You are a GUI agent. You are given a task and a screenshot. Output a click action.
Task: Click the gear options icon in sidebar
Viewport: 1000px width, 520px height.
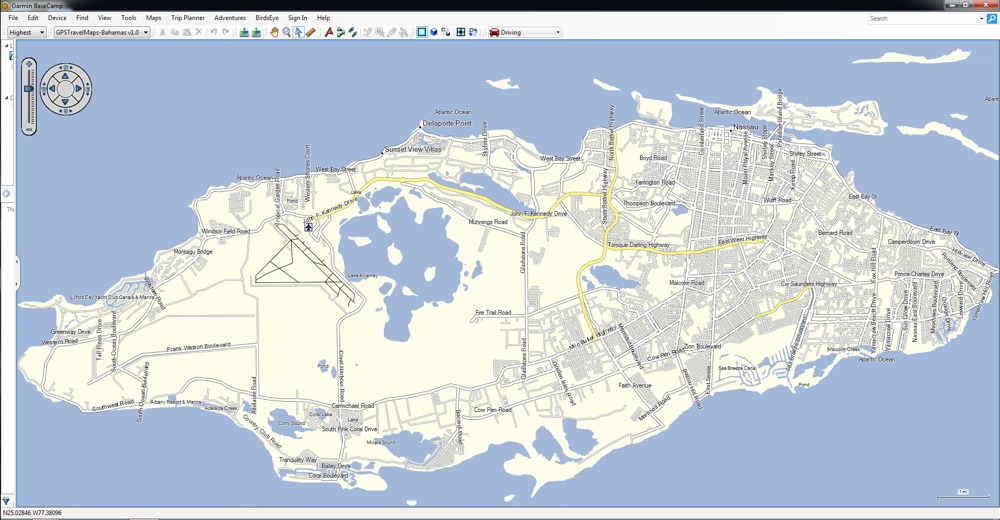6,194
